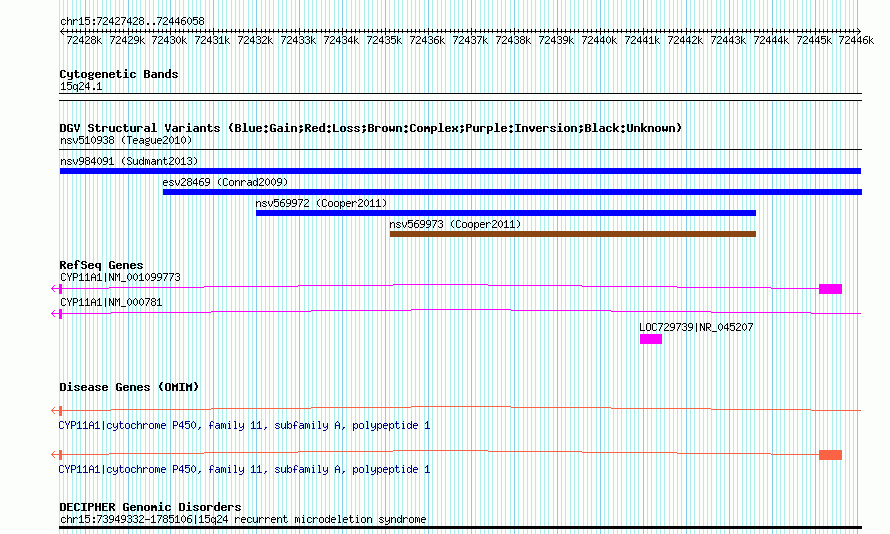This screenshot has height=534, width=890.
Task: Open the Cytogenetic Bands track heading
Action: (x=119, y=74)
